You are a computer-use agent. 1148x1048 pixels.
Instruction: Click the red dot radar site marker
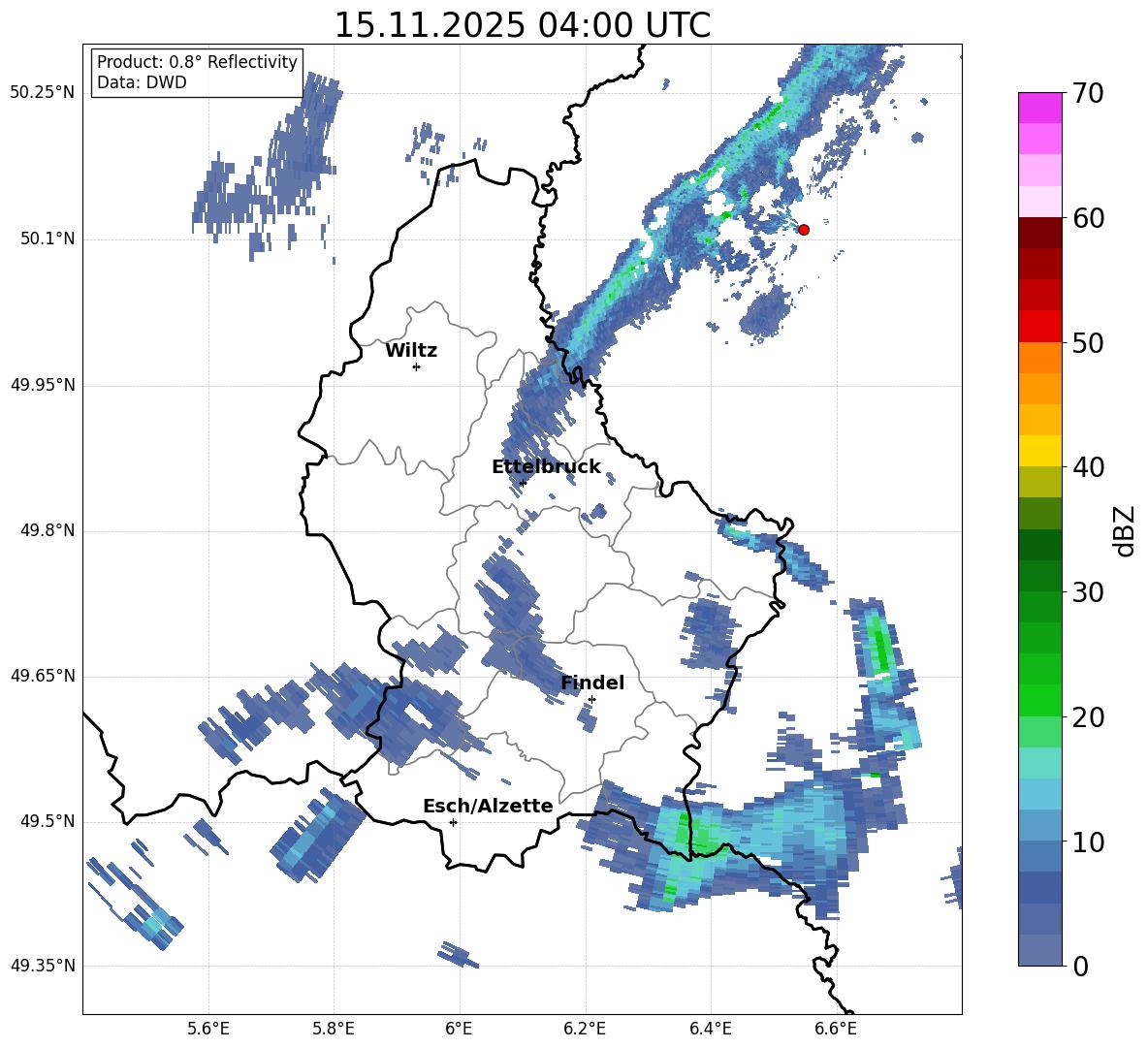(x=803, y=230)
